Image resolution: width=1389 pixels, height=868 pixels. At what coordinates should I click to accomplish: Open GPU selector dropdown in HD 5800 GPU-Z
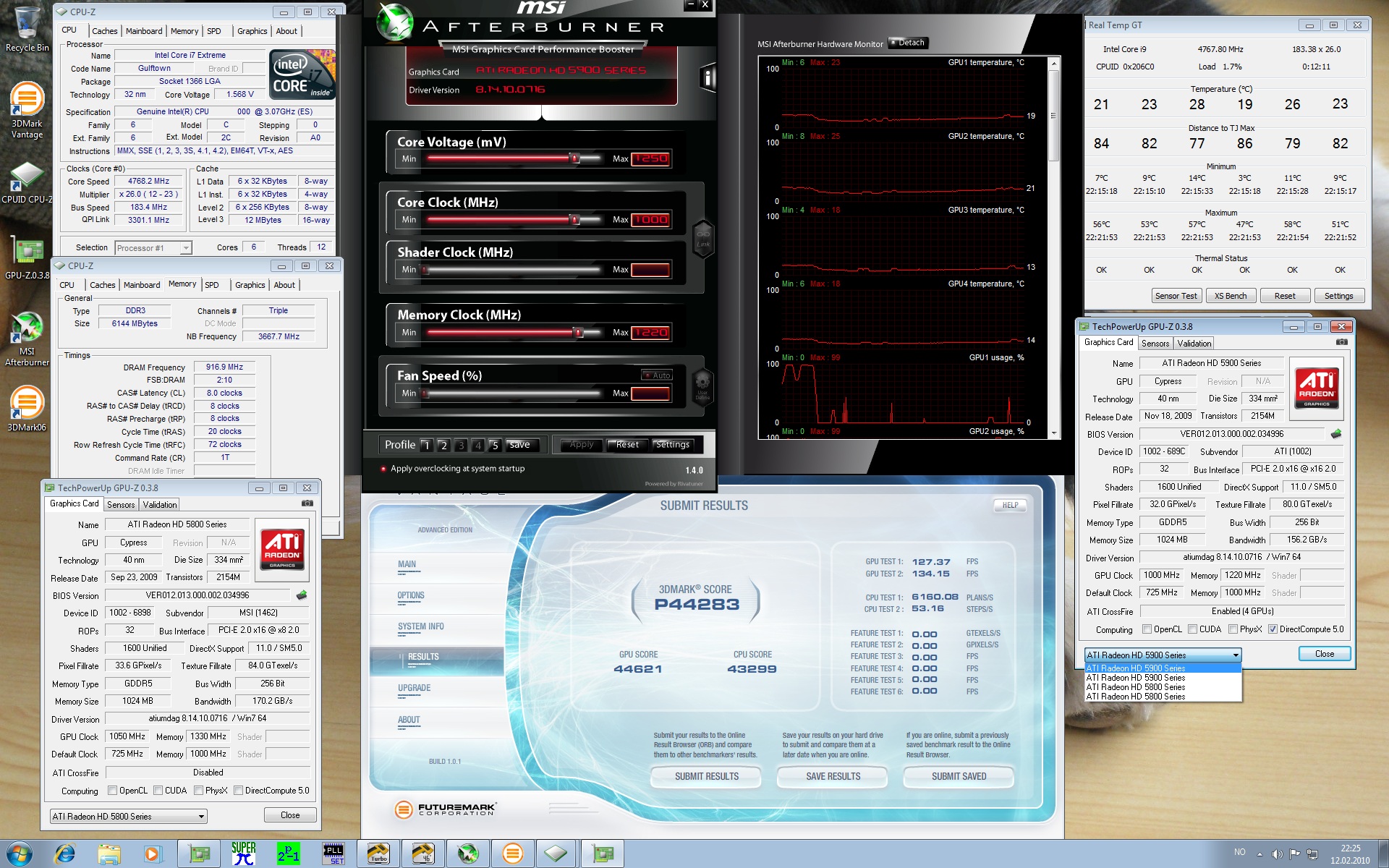pyautogui.click(x=128, y=816)
